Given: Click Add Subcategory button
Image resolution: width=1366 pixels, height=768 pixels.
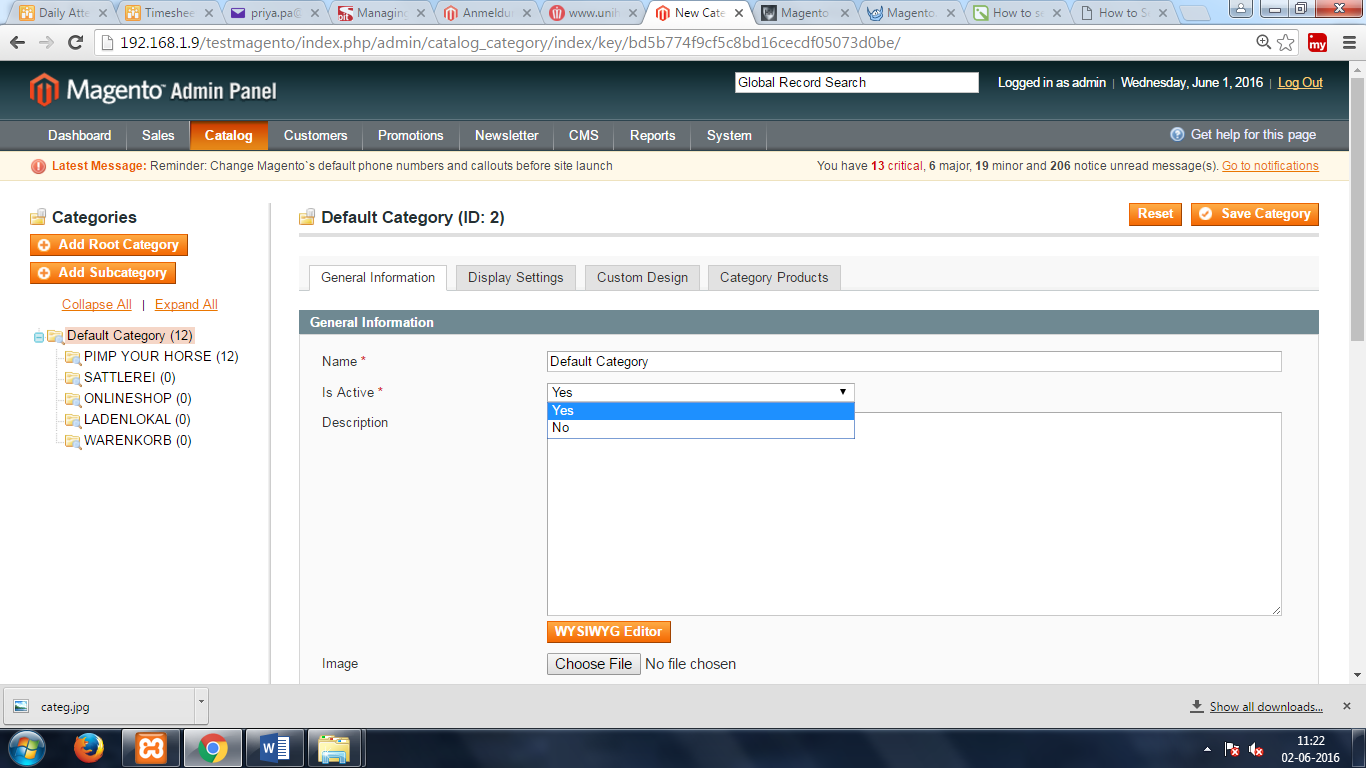Looking at the screenshot, I should coord(103,273).
